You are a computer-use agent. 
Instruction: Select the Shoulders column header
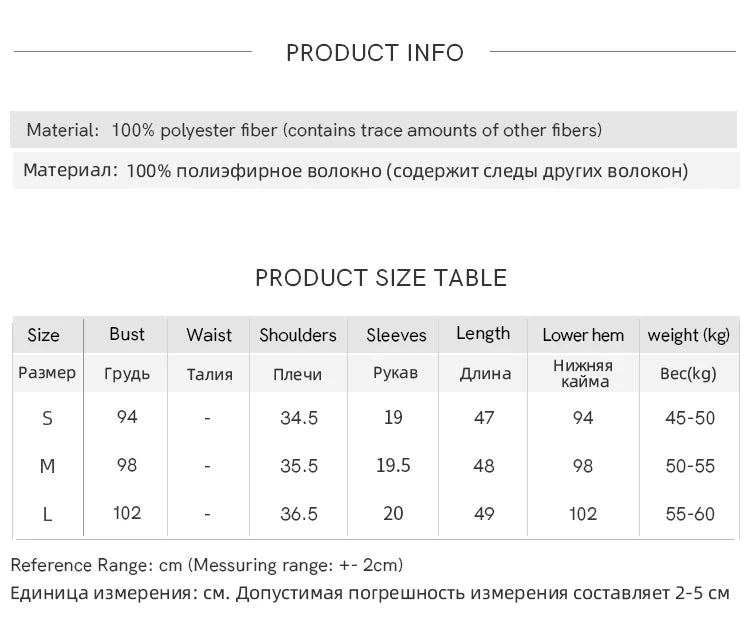tap(298, 335)
